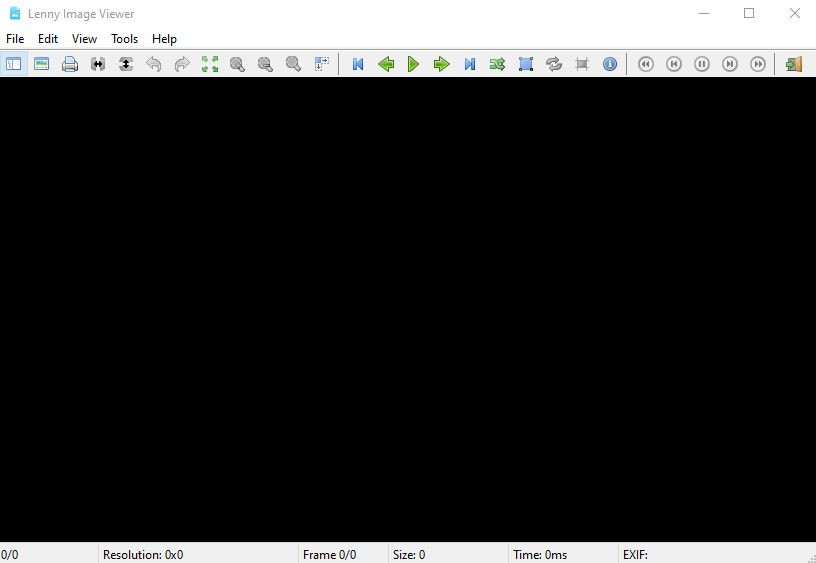
Task: Open the View menu
Action: coord(84,39)
